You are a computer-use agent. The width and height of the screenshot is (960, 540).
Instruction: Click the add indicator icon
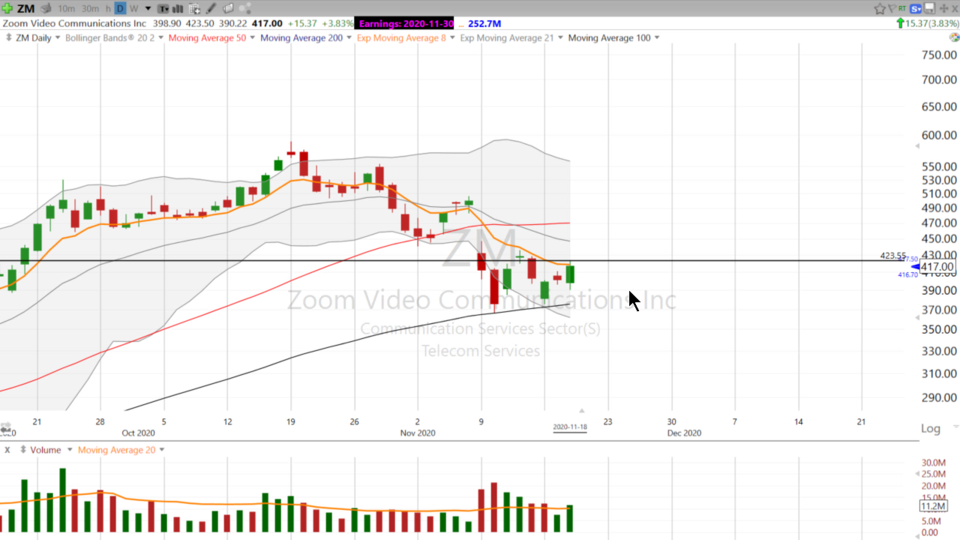point(195,9)
